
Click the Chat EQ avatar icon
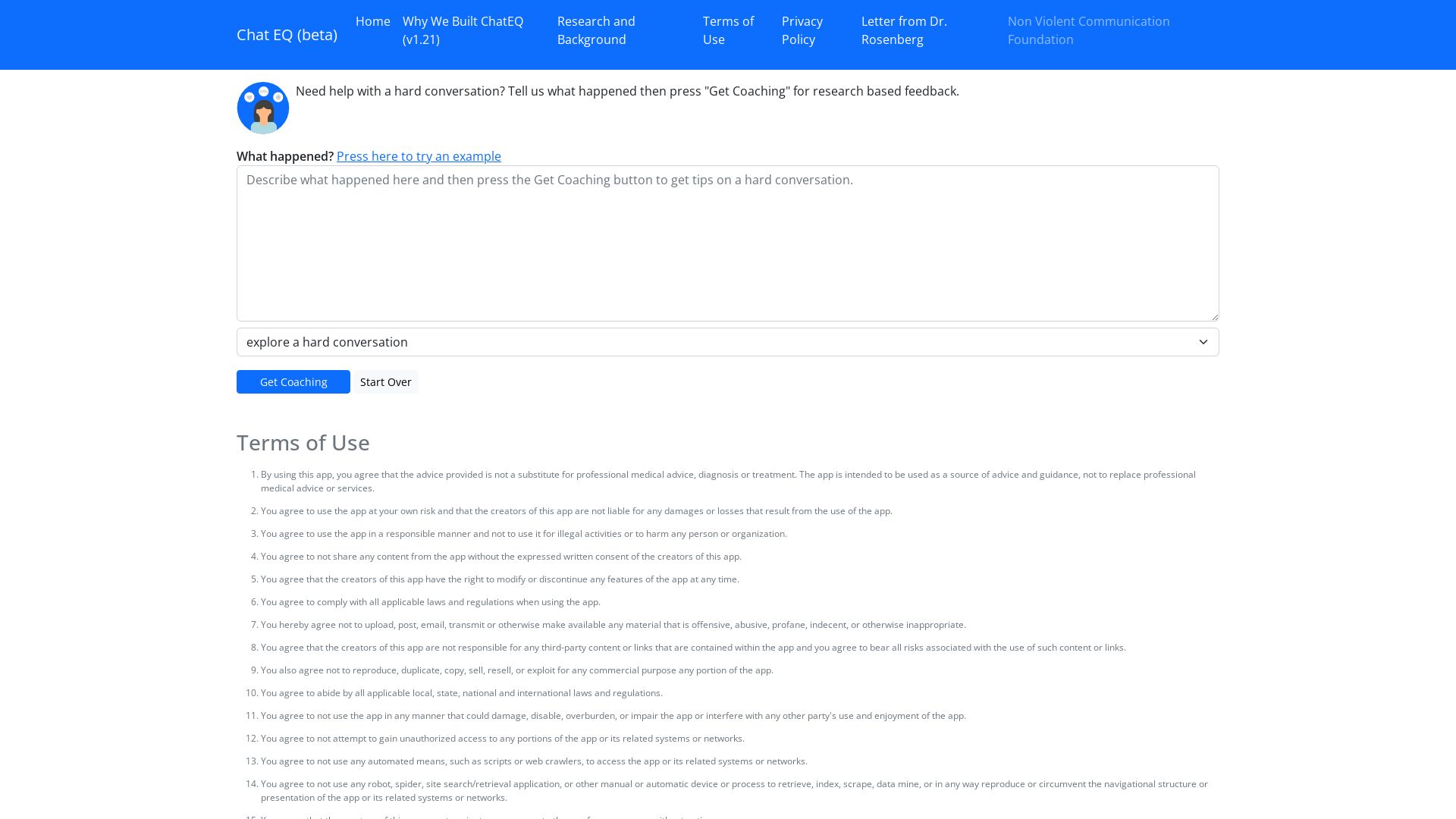(x=263, y=108)
